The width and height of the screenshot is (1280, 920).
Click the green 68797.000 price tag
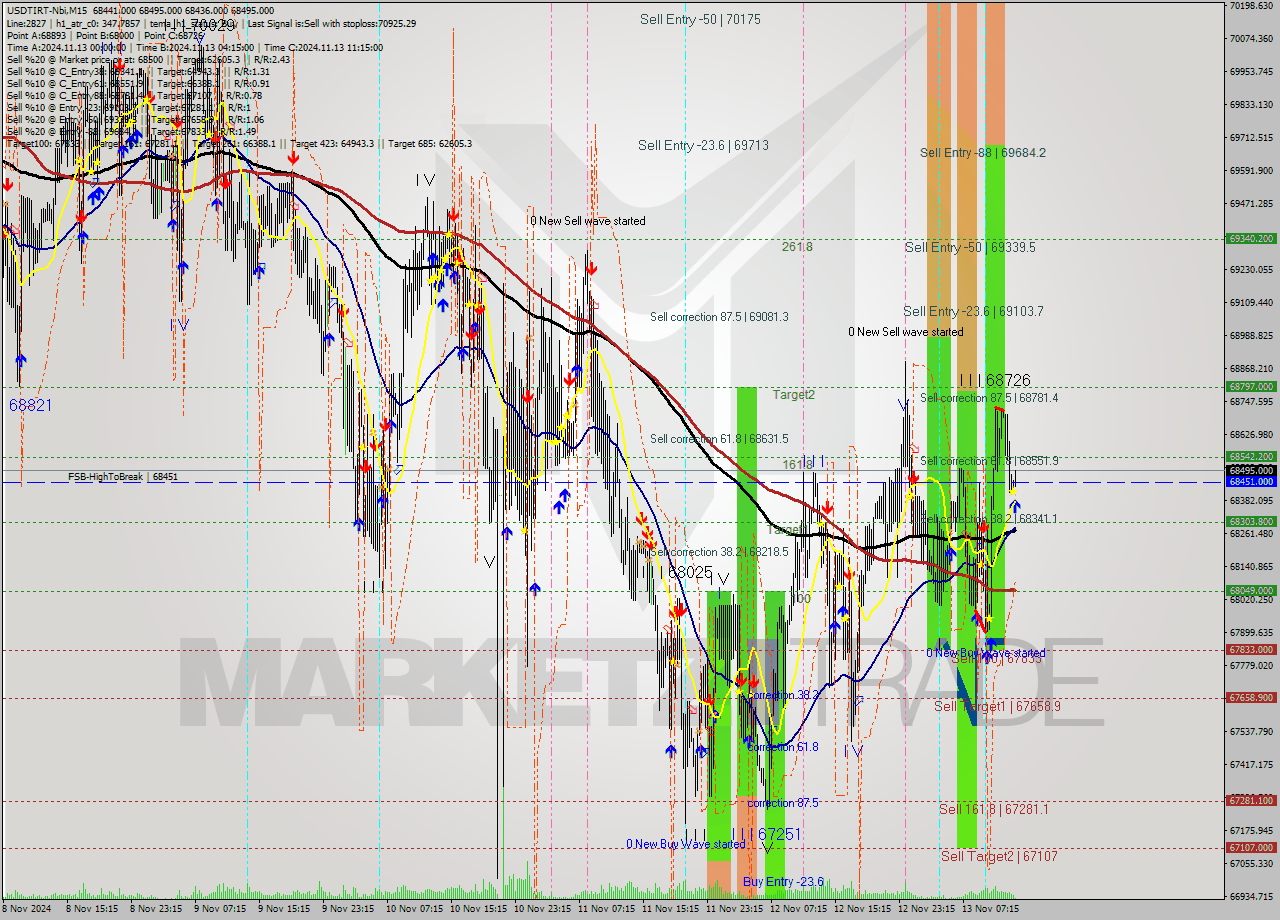1251,386
